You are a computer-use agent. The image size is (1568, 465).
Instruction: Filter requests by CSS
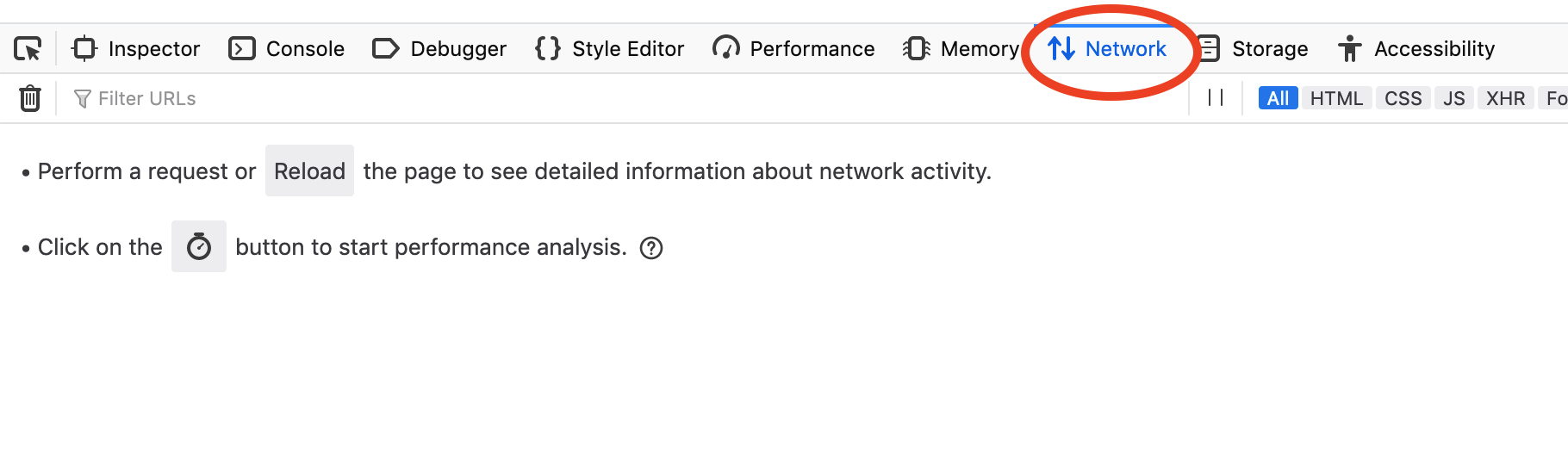click(1403, 99)
